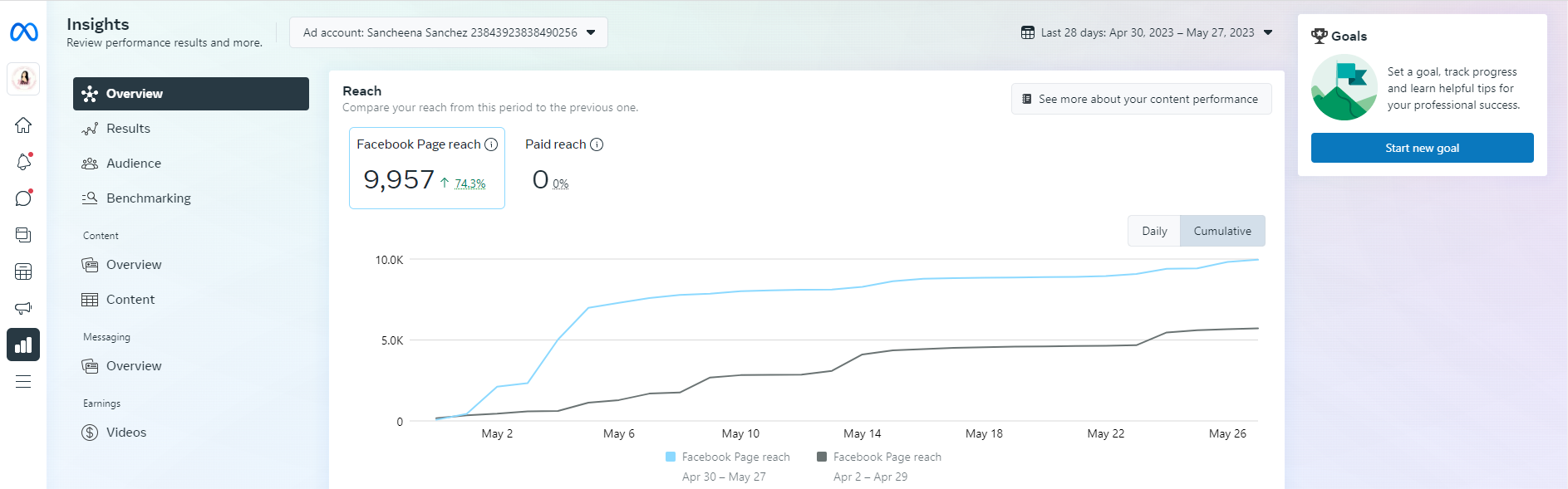Open the Ad account dropdown
1568x489 pixels.
point(449,32)
